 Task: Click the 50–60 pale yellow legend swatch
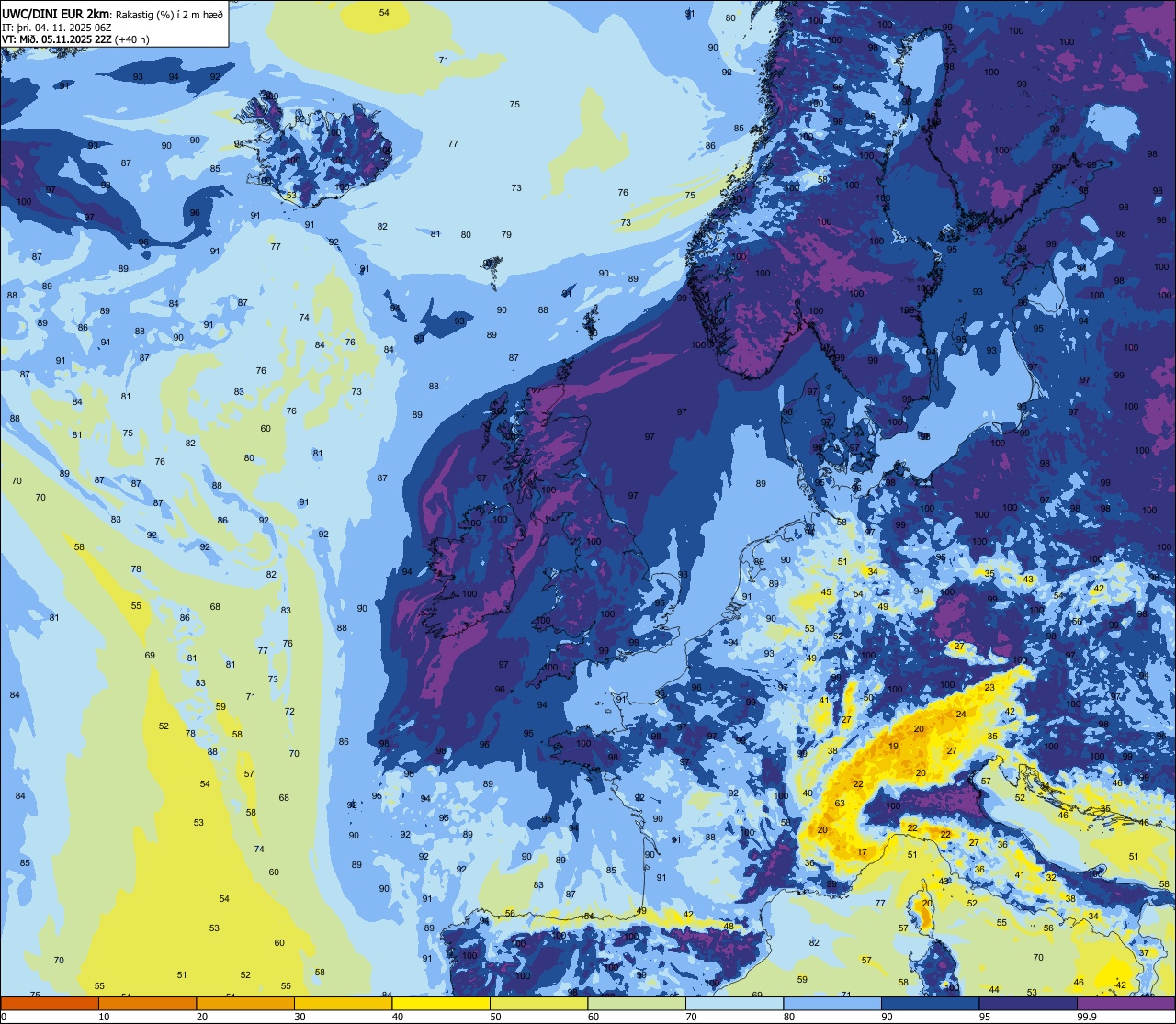[x=539, y=1004]
